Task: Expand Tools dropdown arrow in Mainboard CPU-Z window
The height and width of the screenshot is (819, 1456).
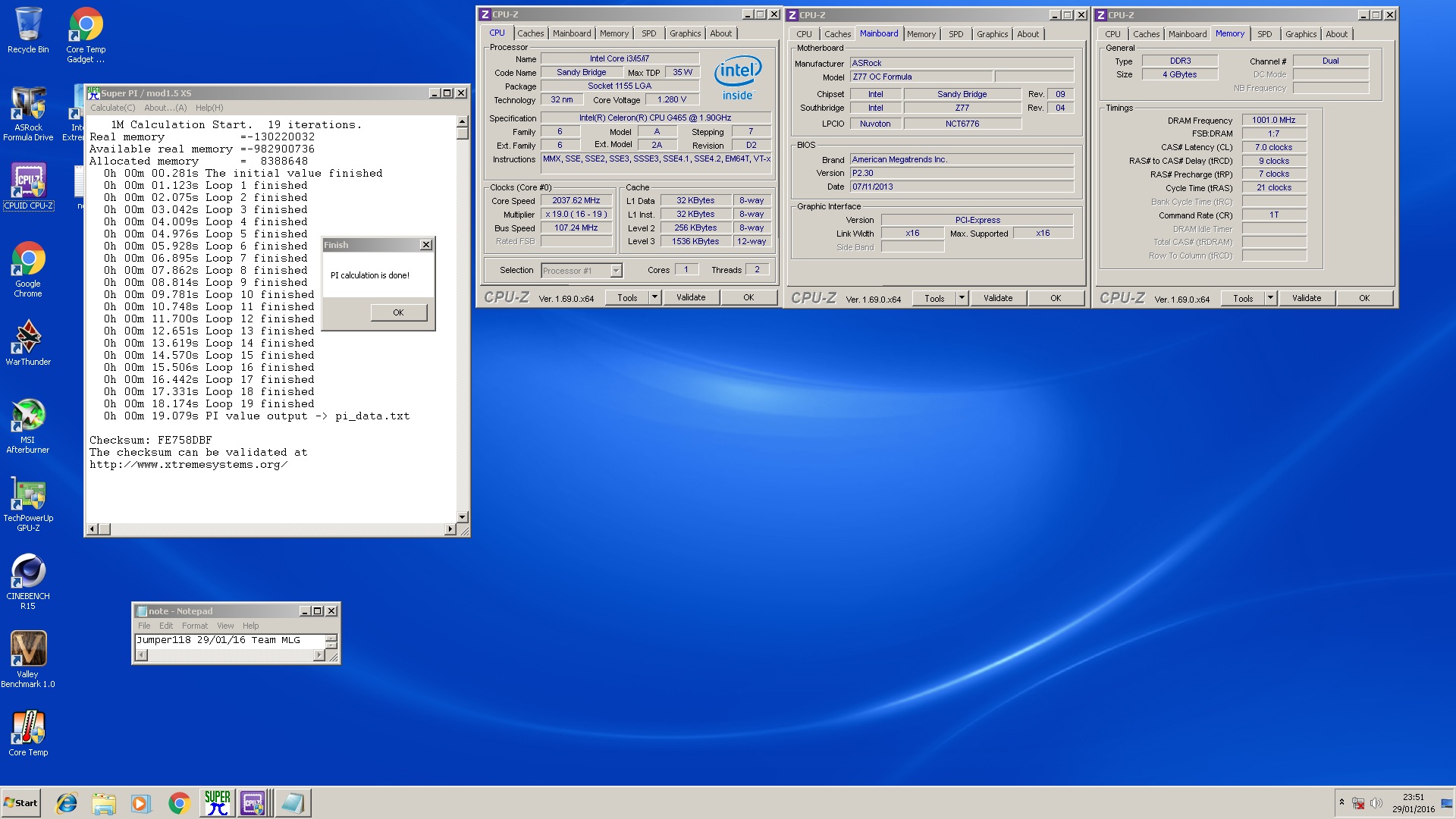Action: [962, 298]
